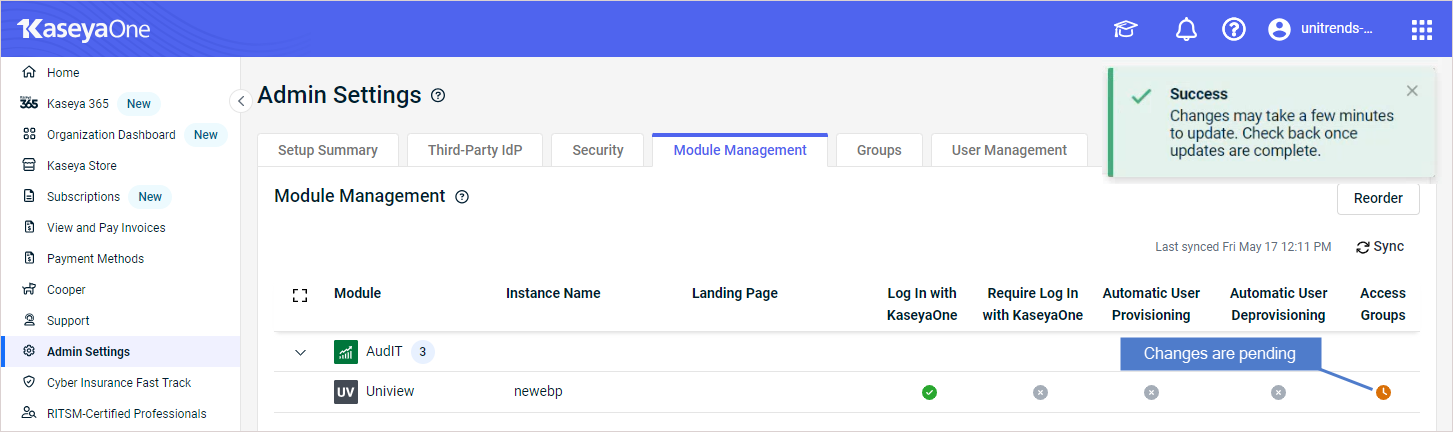The image size is (1453, 432).
Task: Select the Module Management tab
Action: pos(740,150)
